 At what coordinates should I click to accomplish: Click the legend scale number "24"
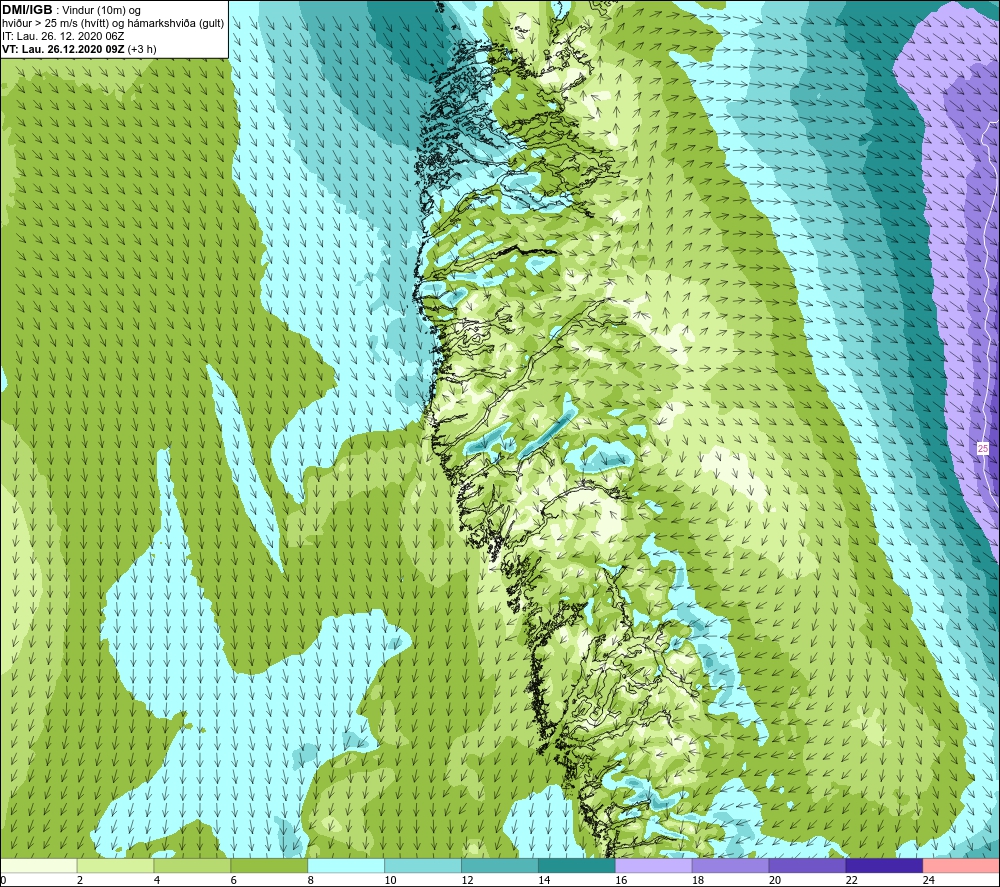point(929,880)
